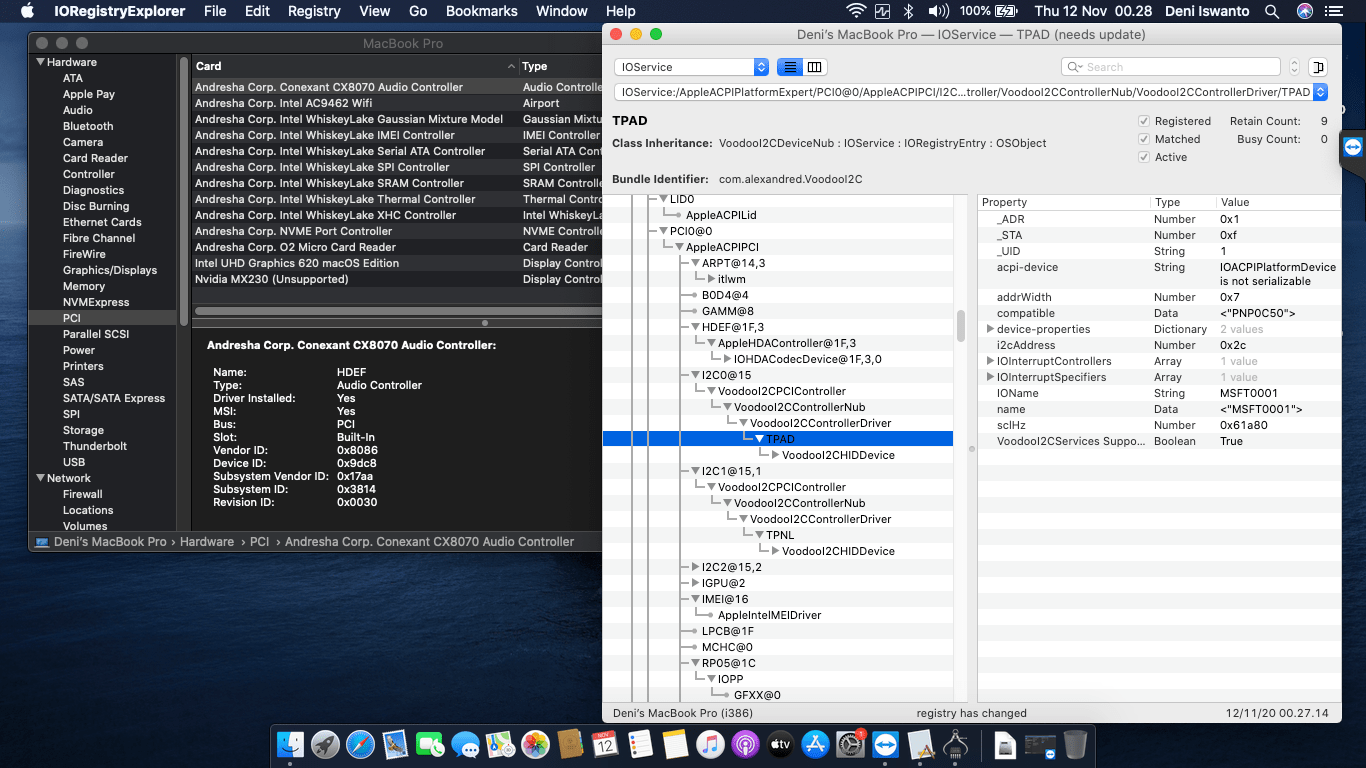Click the Type column header in System Information
1366x768 pixels.
click(x=560, y=66)
